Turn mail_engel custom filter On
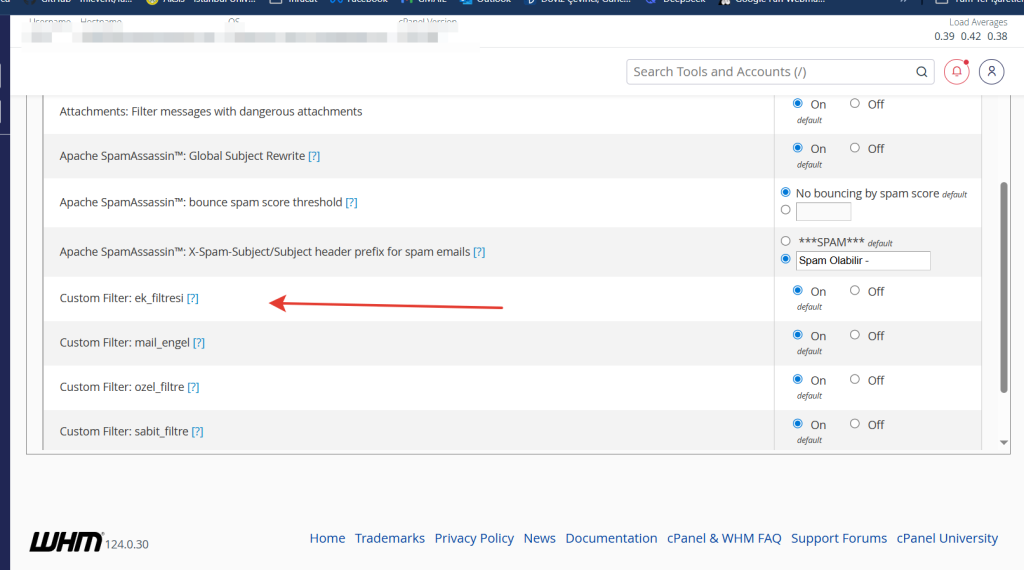The width and height of the screenshot is (1024, 570). coord(797,334)
